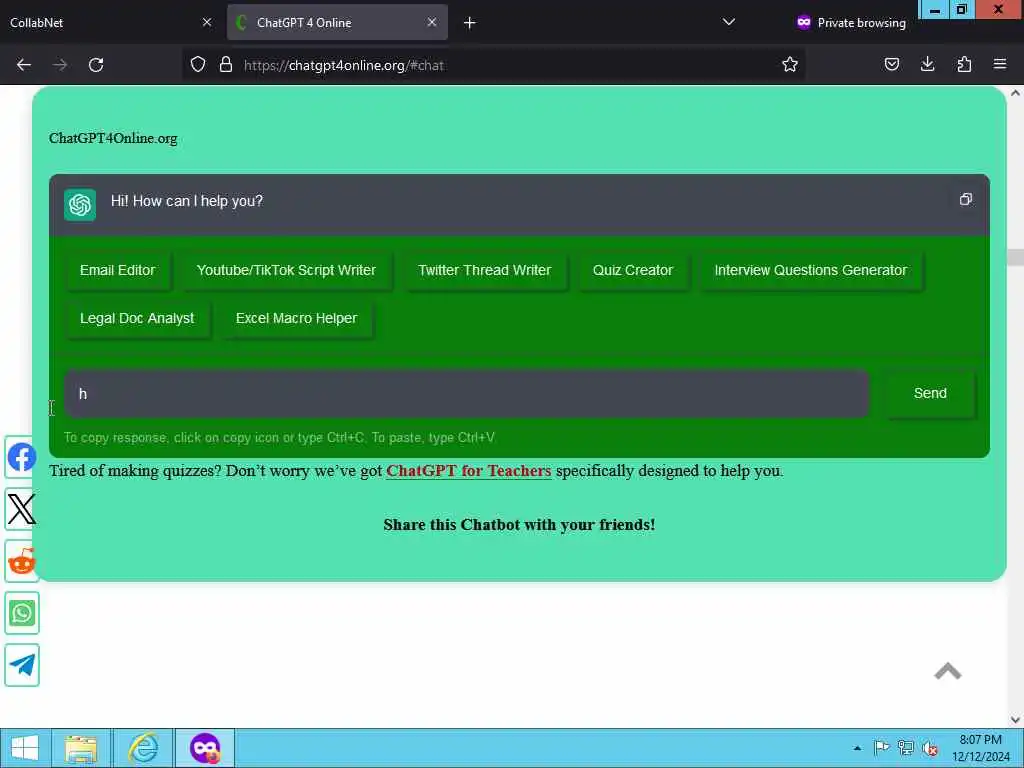Image resolution: width=1024 pixels, height=768 pixels.
Task: Open the network tray icon
Action: pos(906,748)
